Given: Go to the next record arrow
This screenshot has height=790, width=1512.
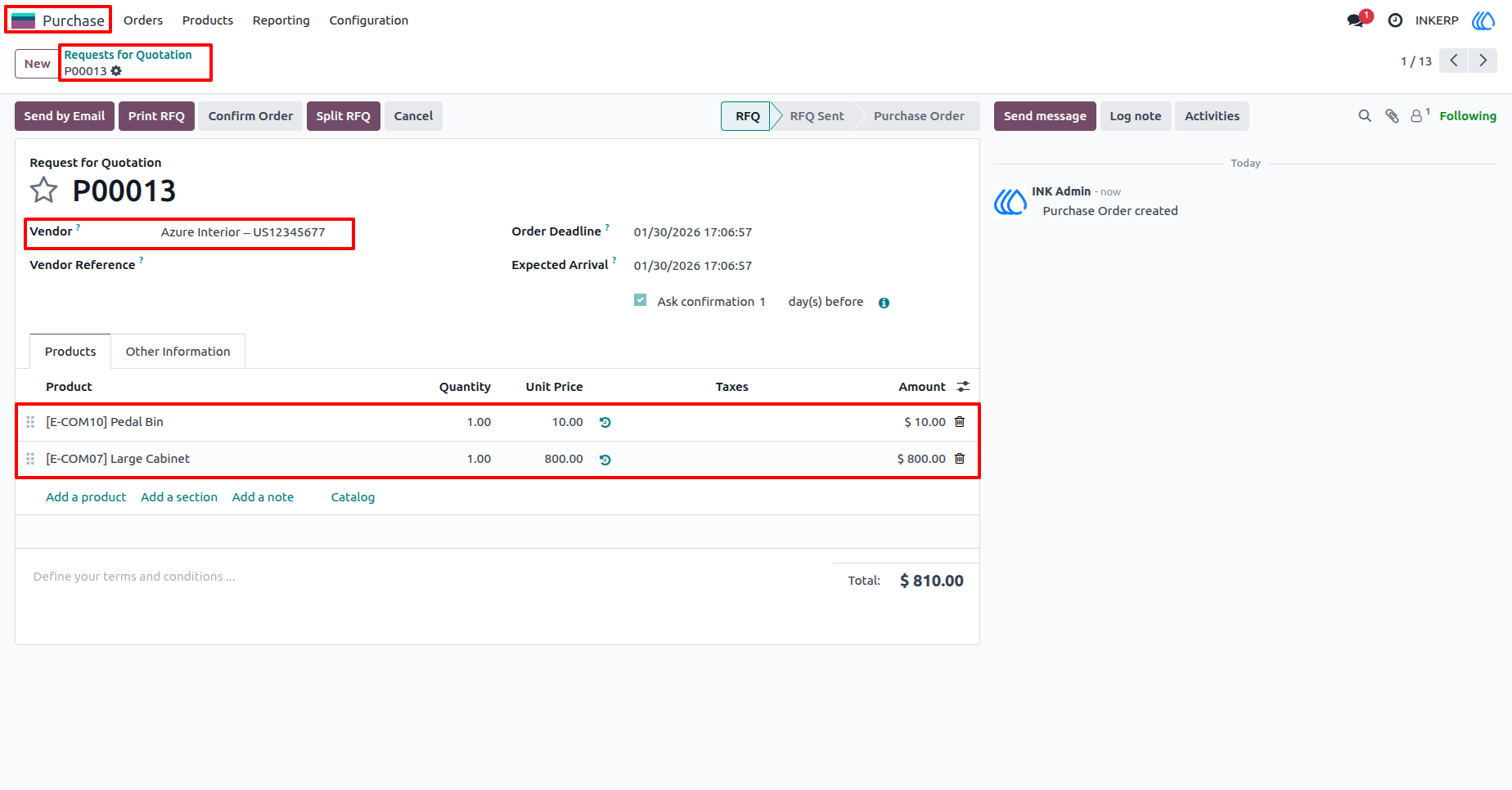Looking at the screenshot, I should pyautogui.click(x=1483, y=61).
